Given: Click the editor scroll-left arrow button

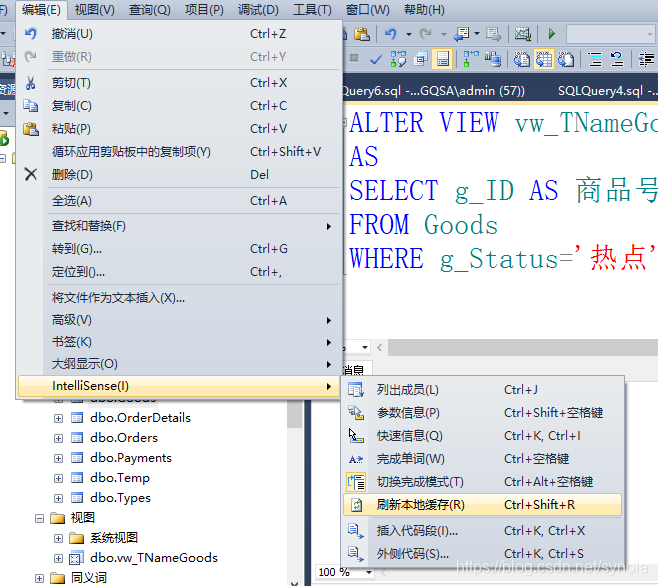Looking at the screenshot, I should pyautogui.click(x=380, y=348).
